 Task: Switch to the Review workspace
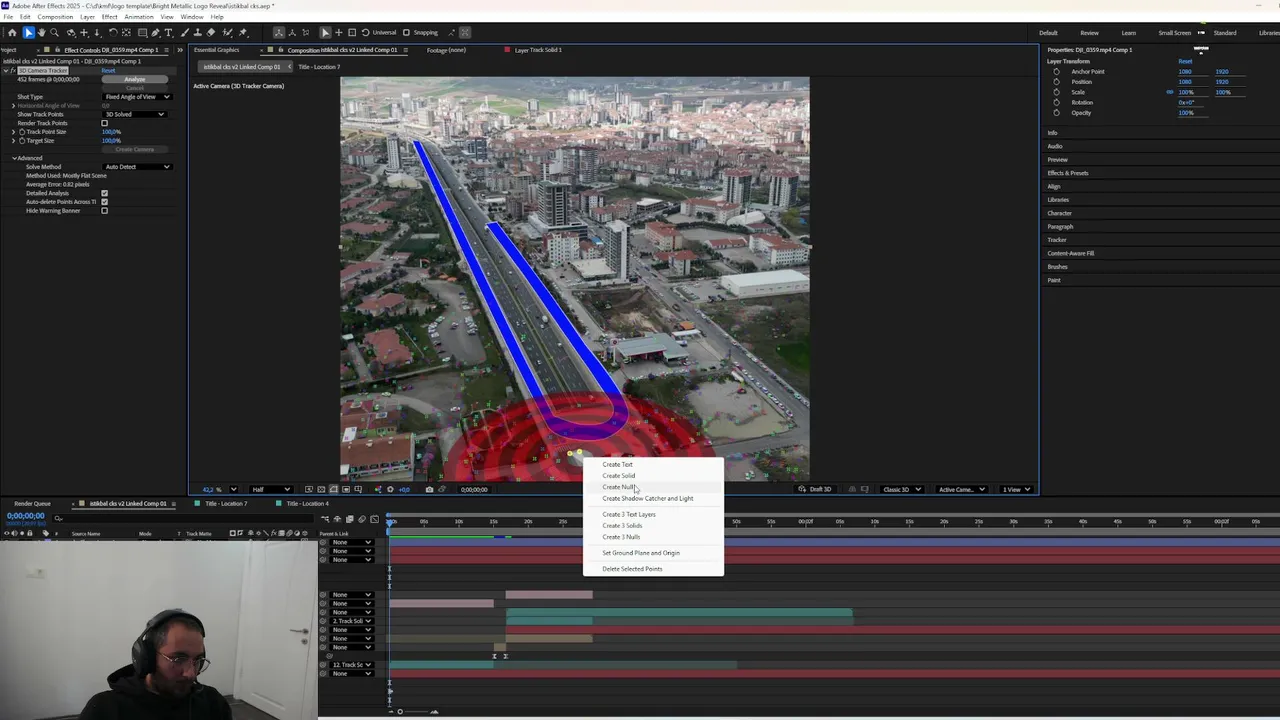[x=1089, y=33]
